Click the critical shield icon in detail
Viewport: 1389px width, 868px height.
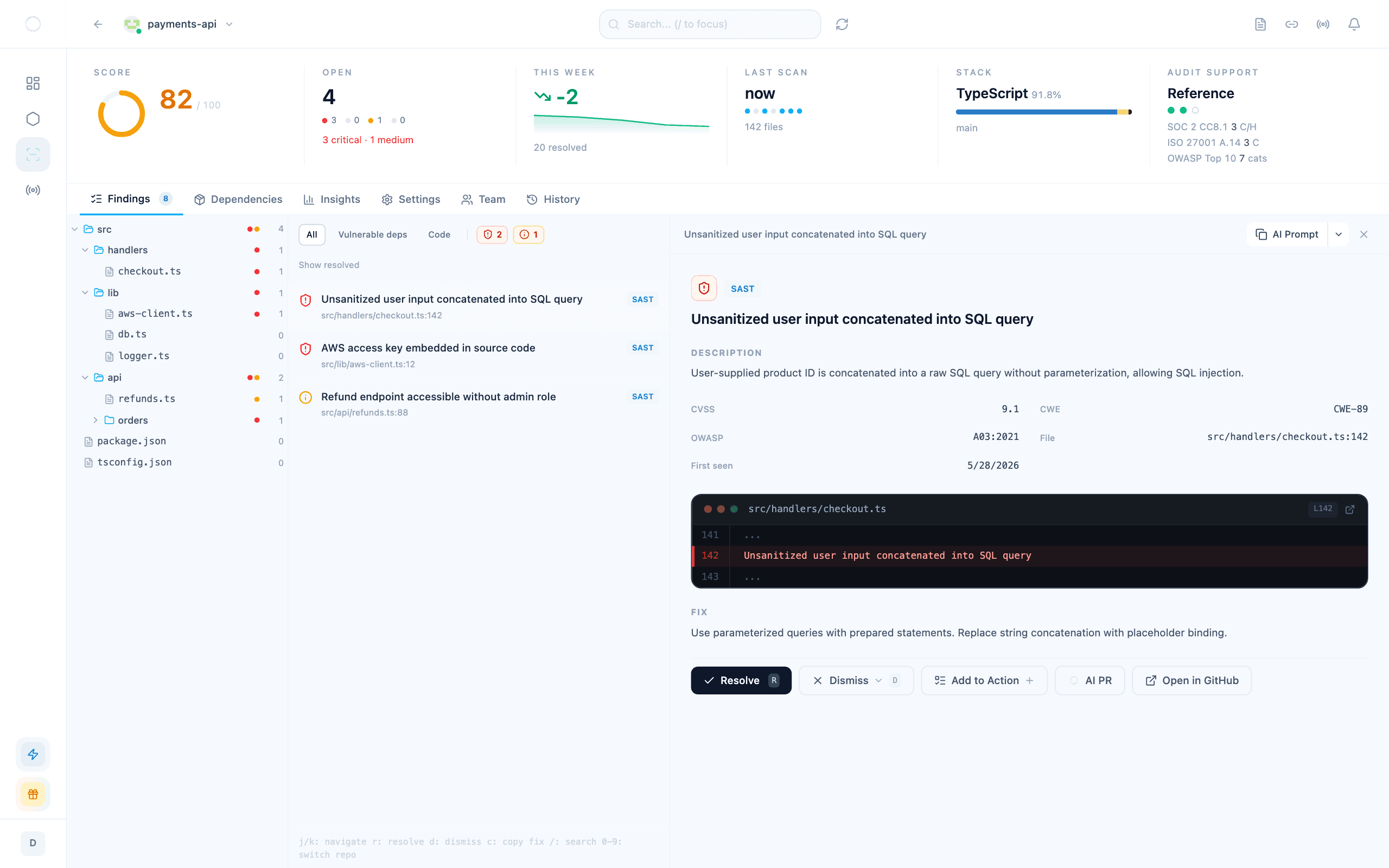pyautogui.click(x=704, y=288)
